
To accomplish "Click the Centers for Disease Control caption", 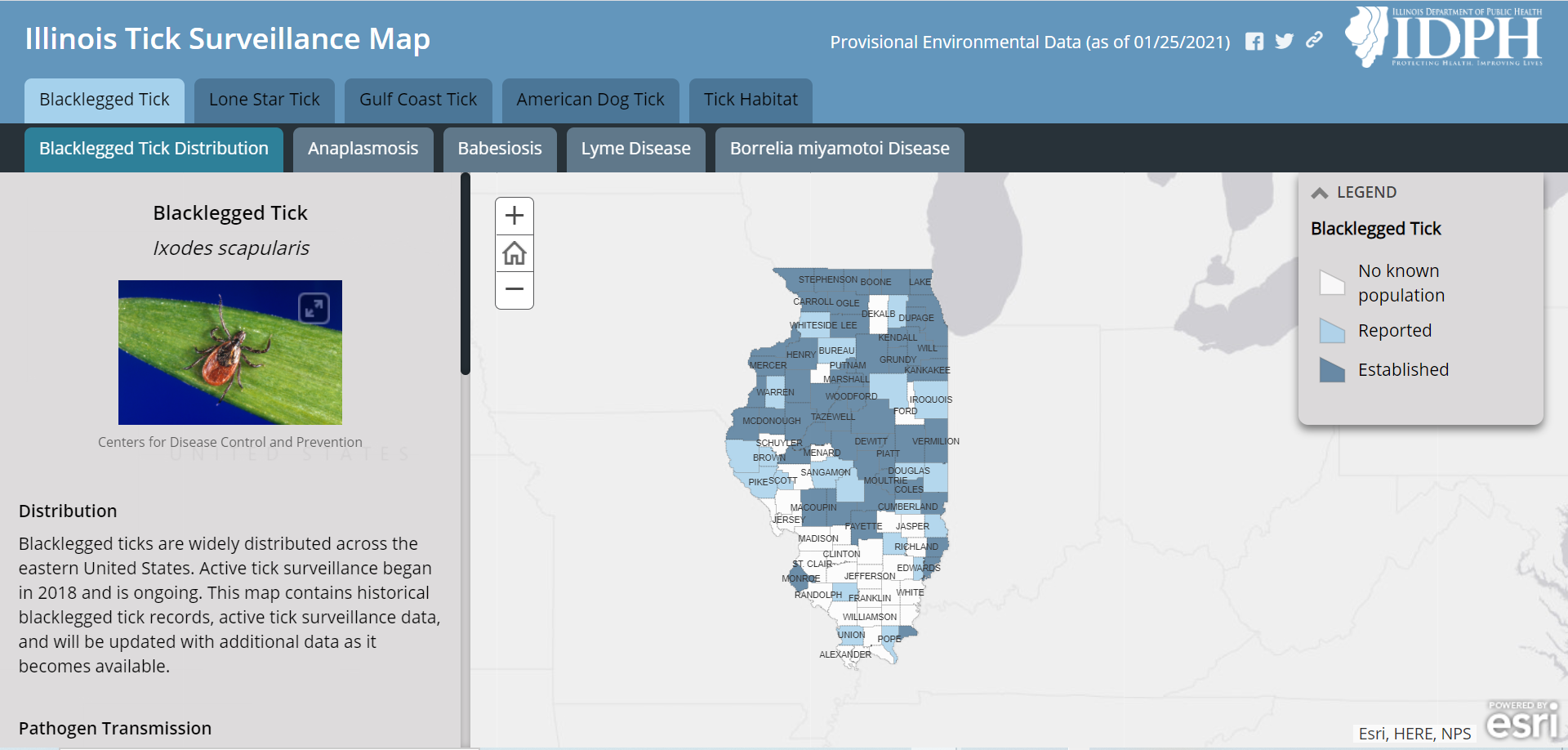I will [x=230, y=442].
